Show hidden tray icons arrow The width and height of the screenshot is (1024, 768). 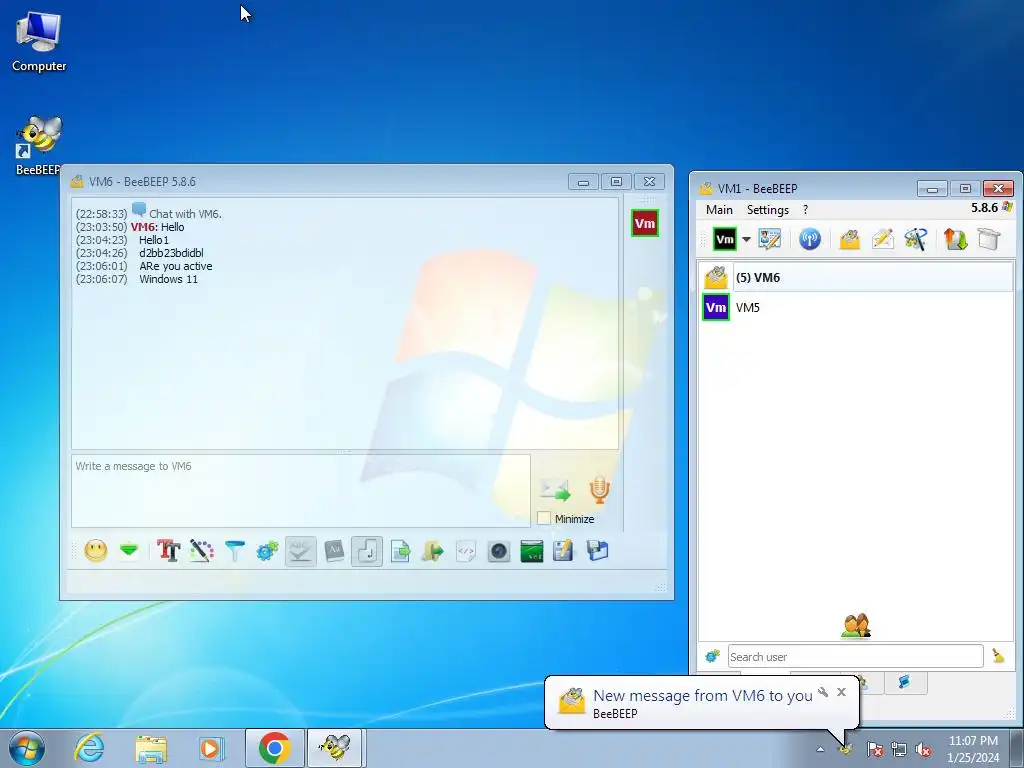tap(820, 749)
